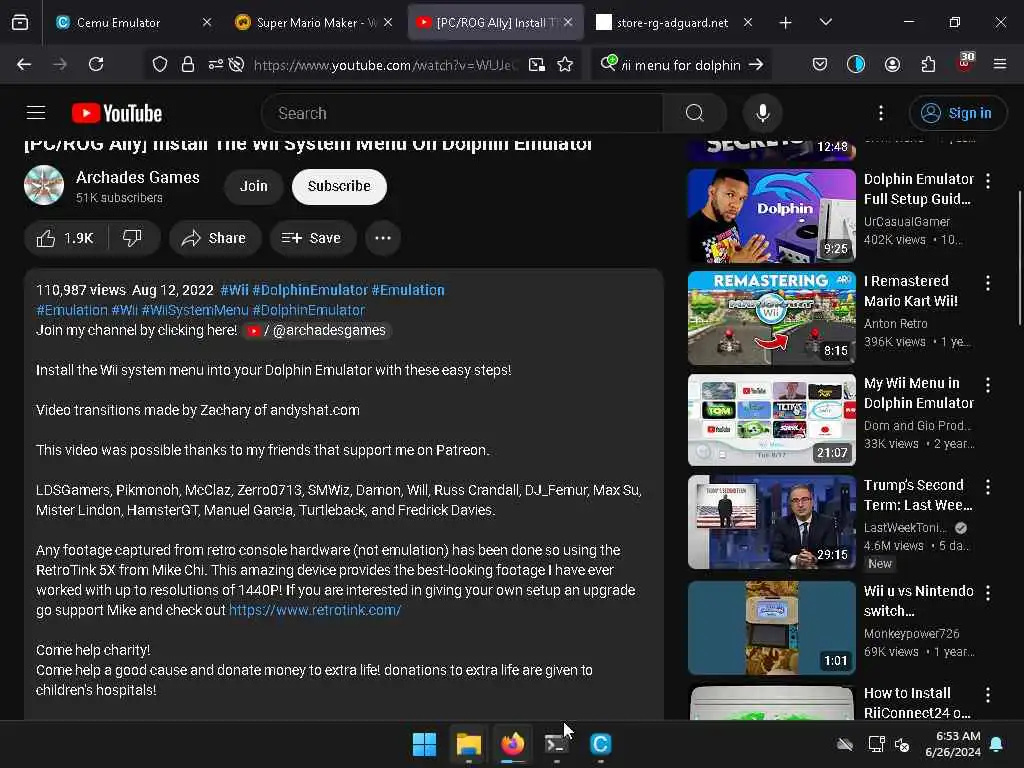Screen dimensions: 1024x768
Task: Reload the current YouTube page
Action: coord(96,64)
